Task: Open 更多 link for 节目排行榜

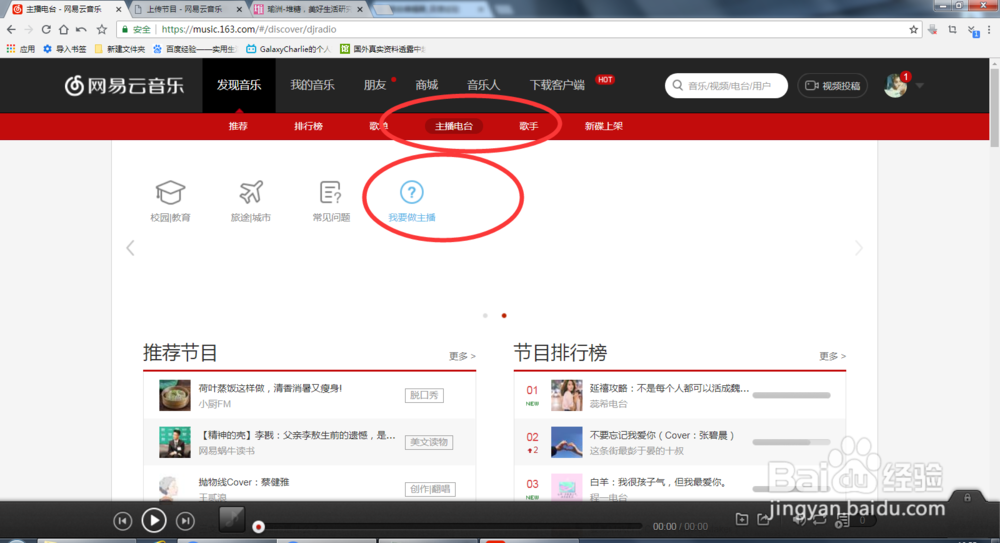Action: tap(832, 356)
